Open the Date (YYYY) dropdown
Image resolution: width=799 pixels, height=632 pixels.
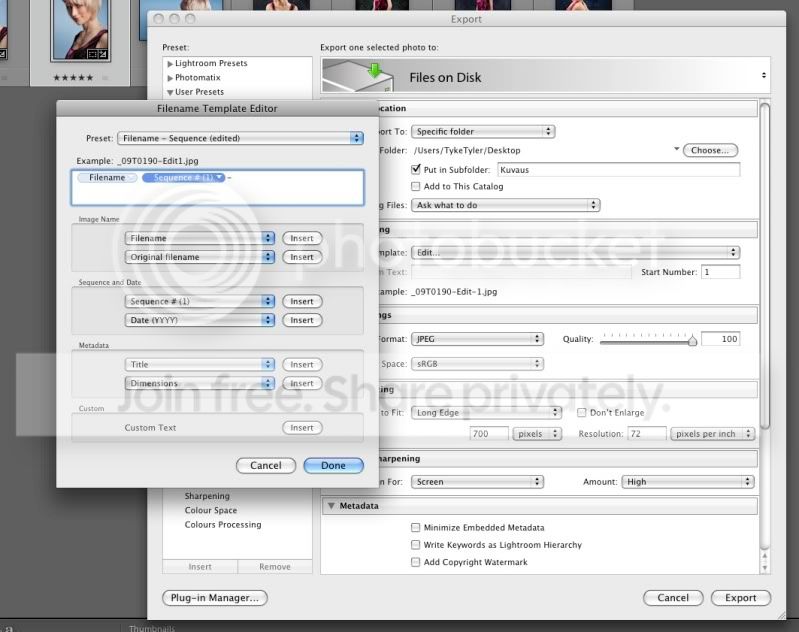(200, 320)
